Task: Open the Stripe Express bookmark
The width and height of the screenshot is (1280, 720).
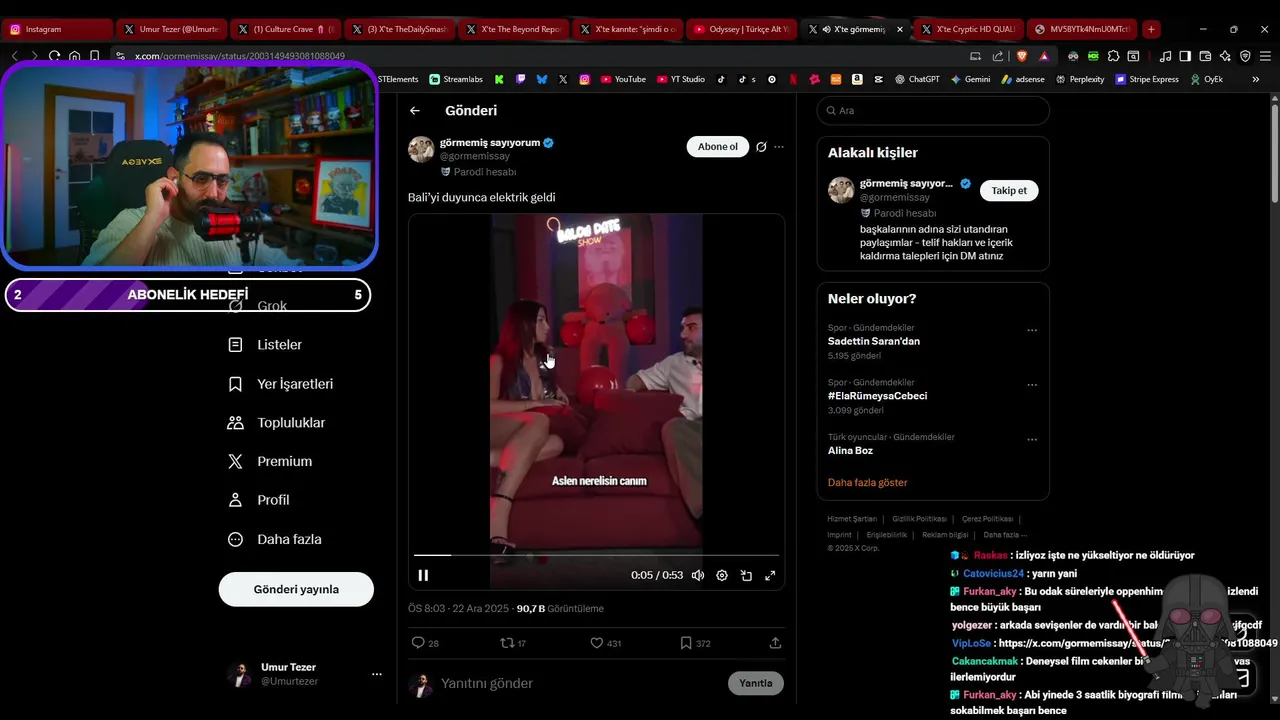Action: coord(1147,79)
